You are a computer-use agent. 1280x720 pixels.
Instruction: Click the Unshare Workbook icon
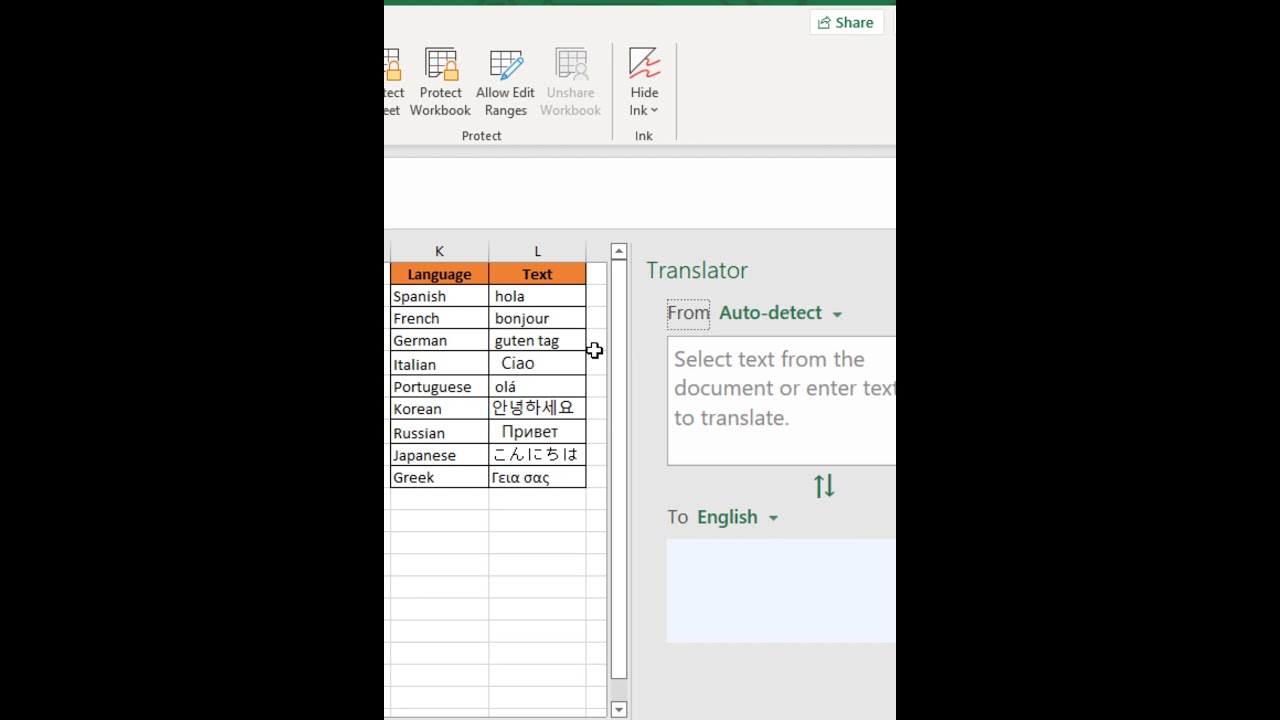pyautogui.click(x=571, y=64)
